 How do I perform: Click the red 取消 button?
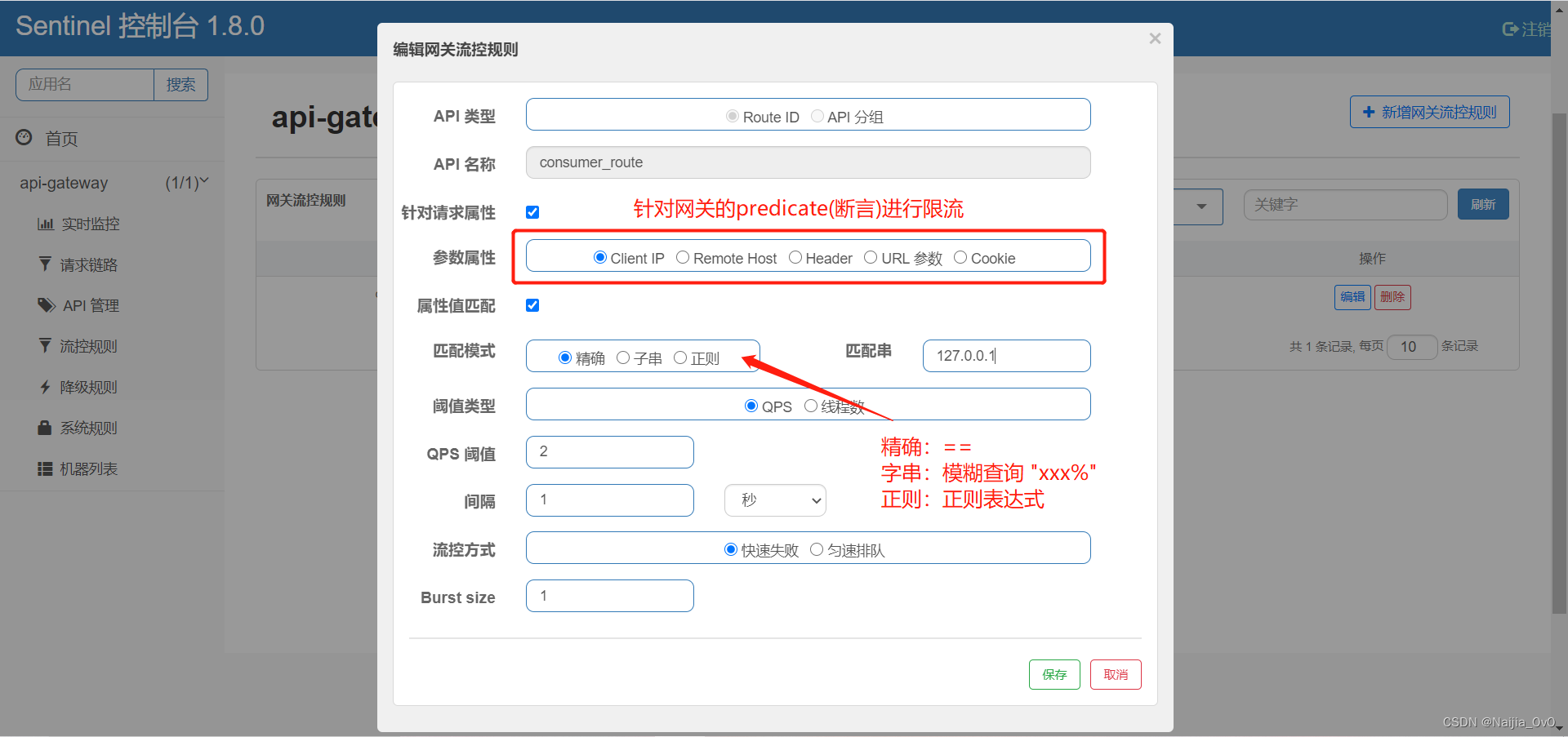click(x=1116, y=674)
